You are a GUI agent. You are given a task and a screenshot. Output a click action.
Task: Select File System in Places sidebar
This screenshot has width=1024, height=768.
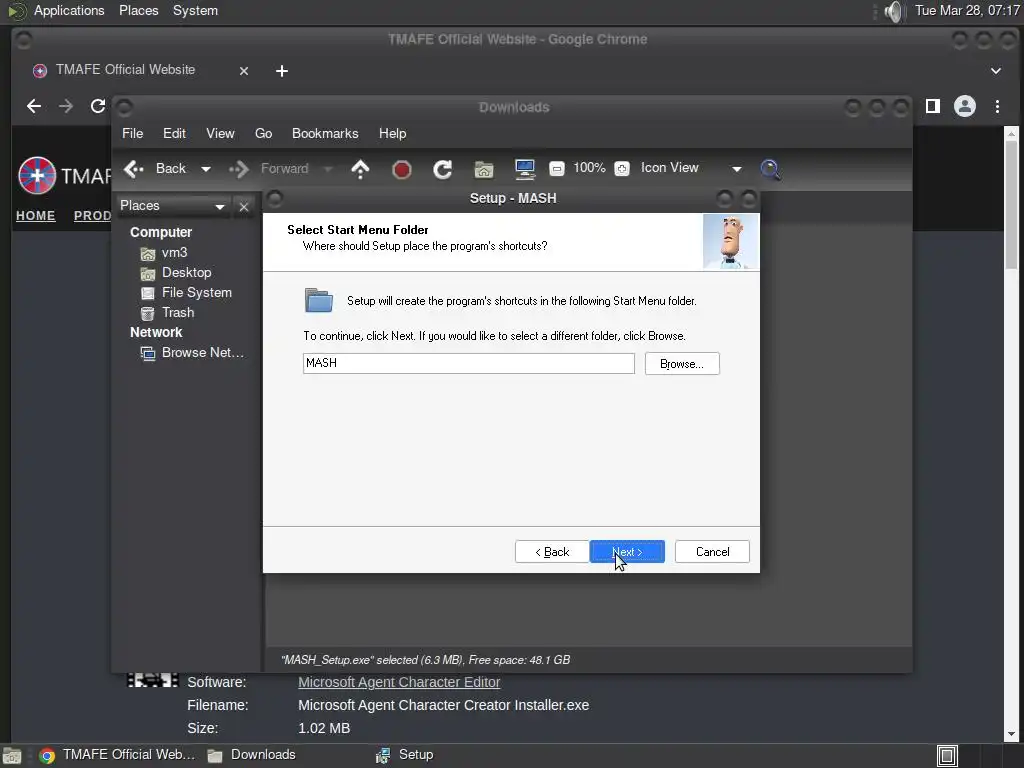tap(197, 293)
